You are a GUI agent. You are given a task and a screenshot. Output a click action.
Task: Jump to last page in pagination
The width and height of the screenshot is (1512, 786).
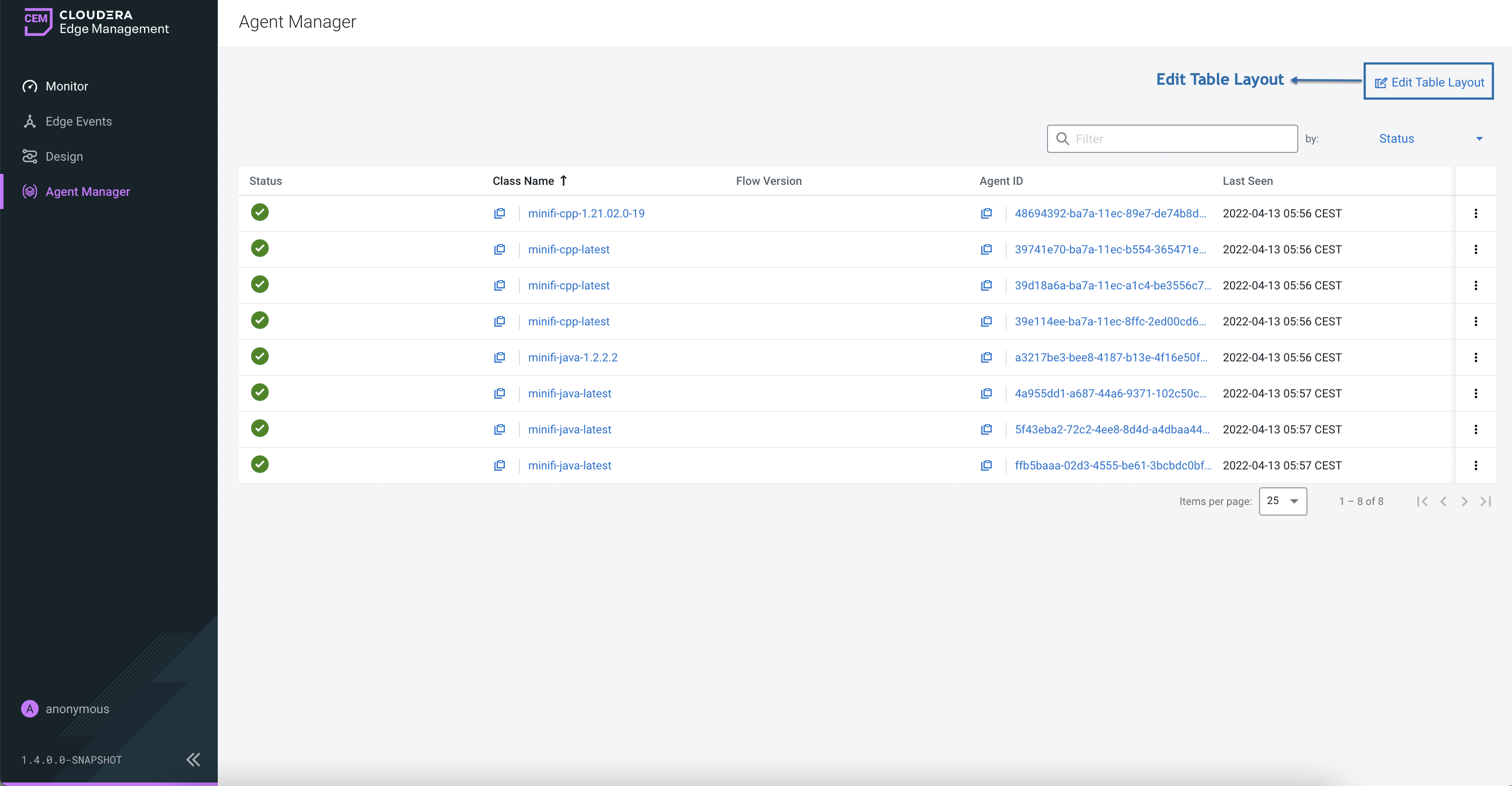1486,501
